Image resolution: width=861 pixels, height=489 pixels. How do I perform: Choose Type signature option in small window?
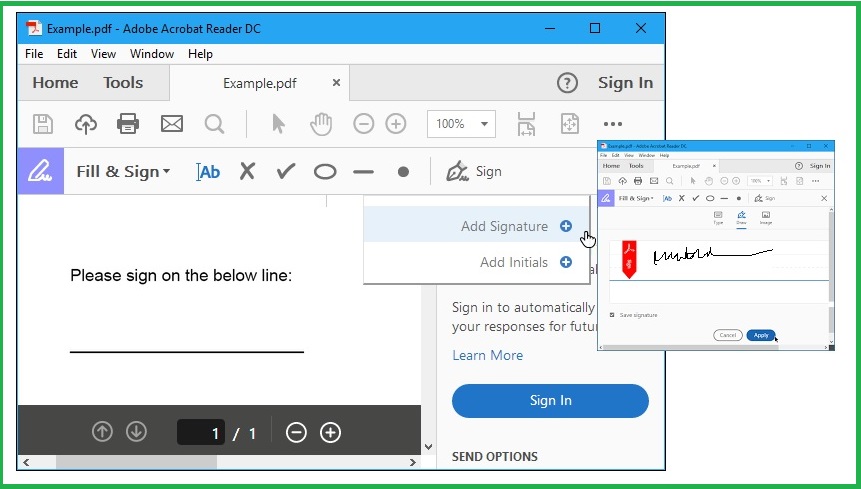(x=718, y=217)
